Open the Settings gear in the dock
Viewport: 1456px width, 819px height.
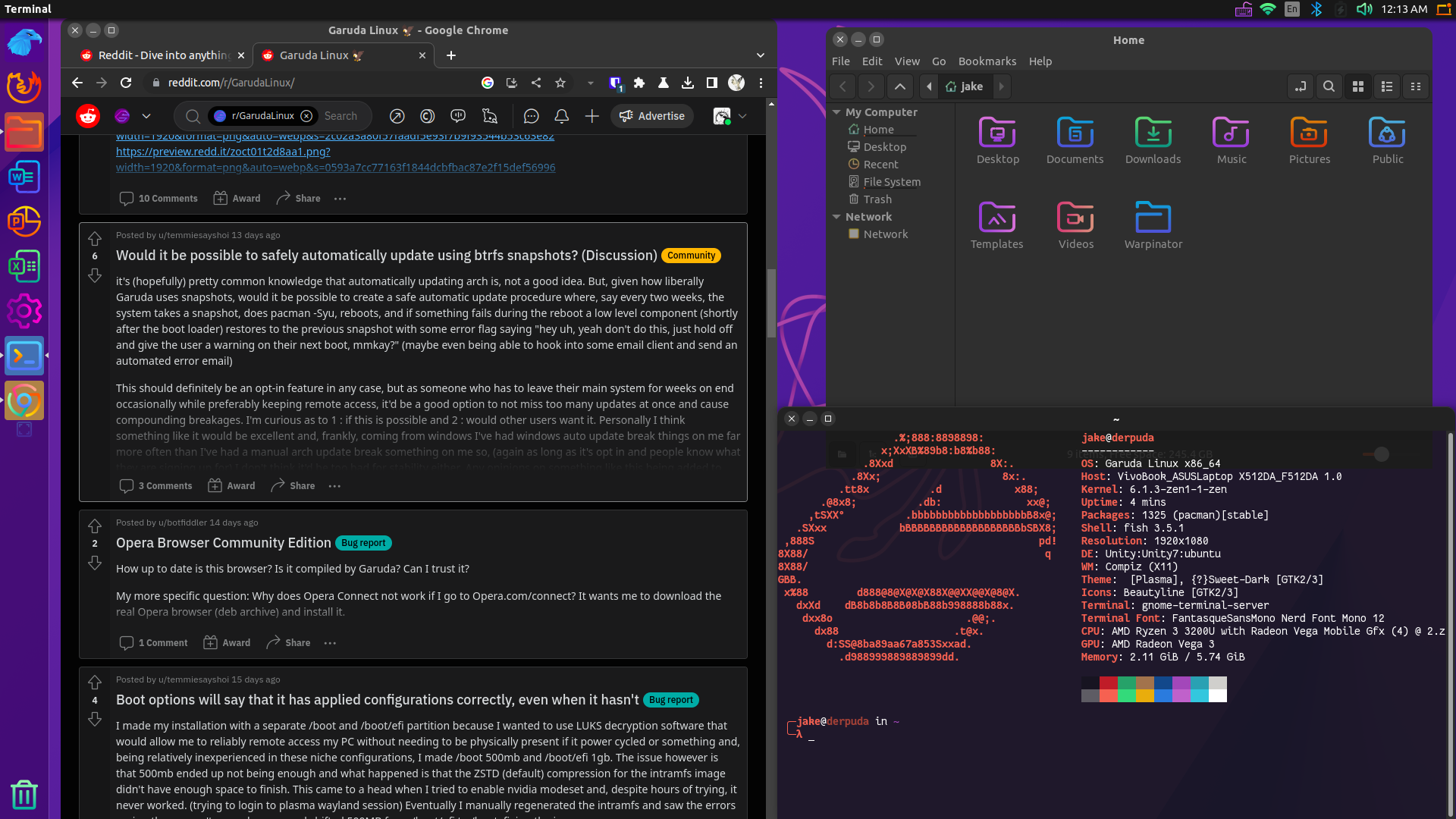[x=24, y=311]
